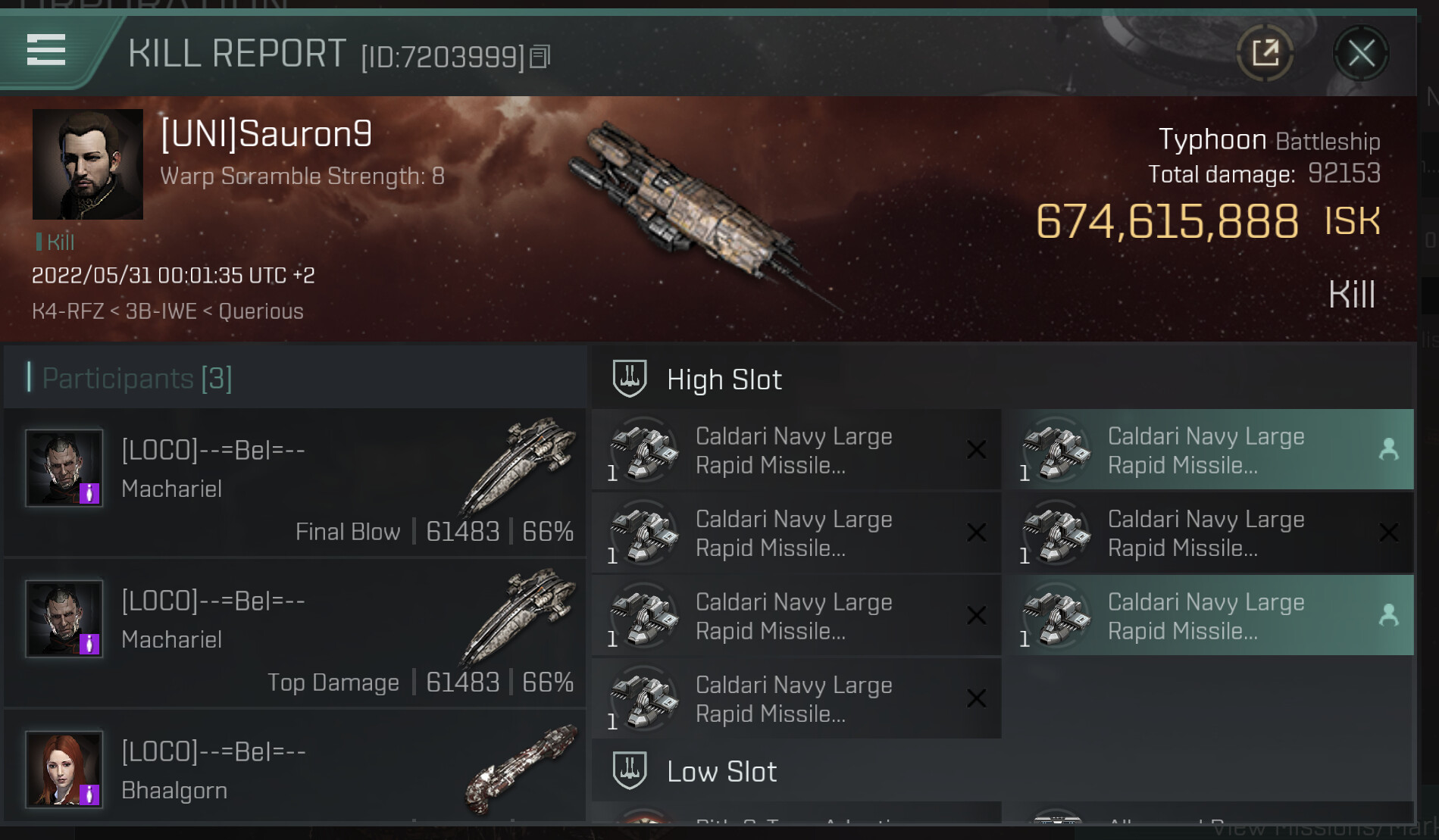Viewport: 1439px width, 840px height.
Task: Click the victim Sauron9 portrait
Action: tap(88, 164)
